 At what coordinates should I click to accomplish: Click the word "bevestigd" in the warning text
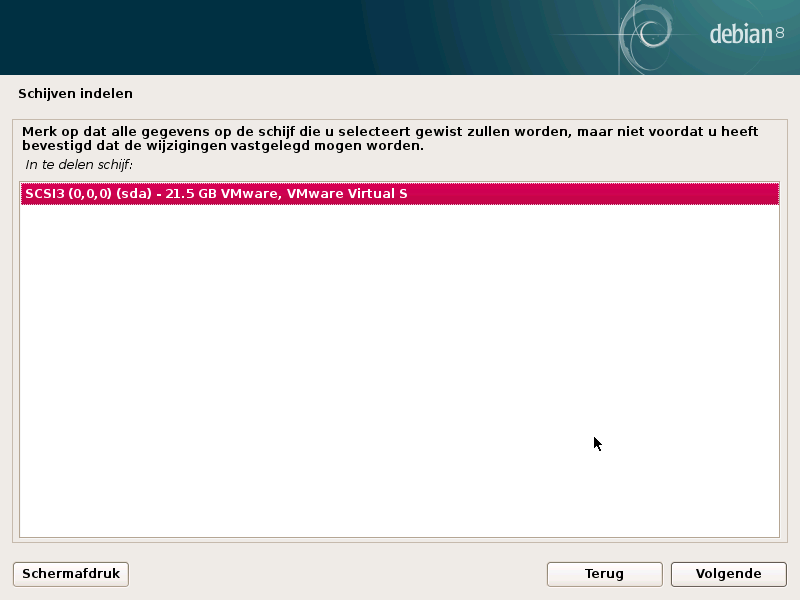coord(55,146)
